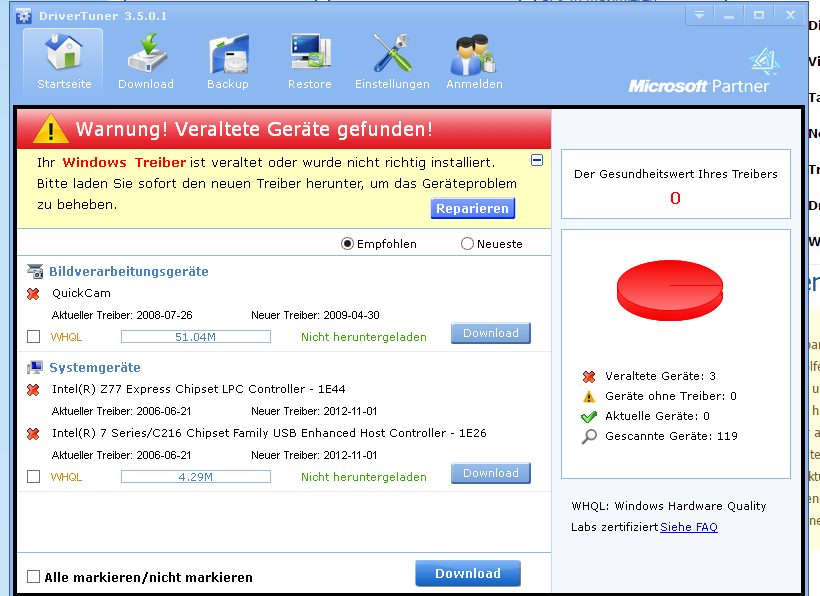Click red X next to Z77 LPC Controller

[33, 389]
